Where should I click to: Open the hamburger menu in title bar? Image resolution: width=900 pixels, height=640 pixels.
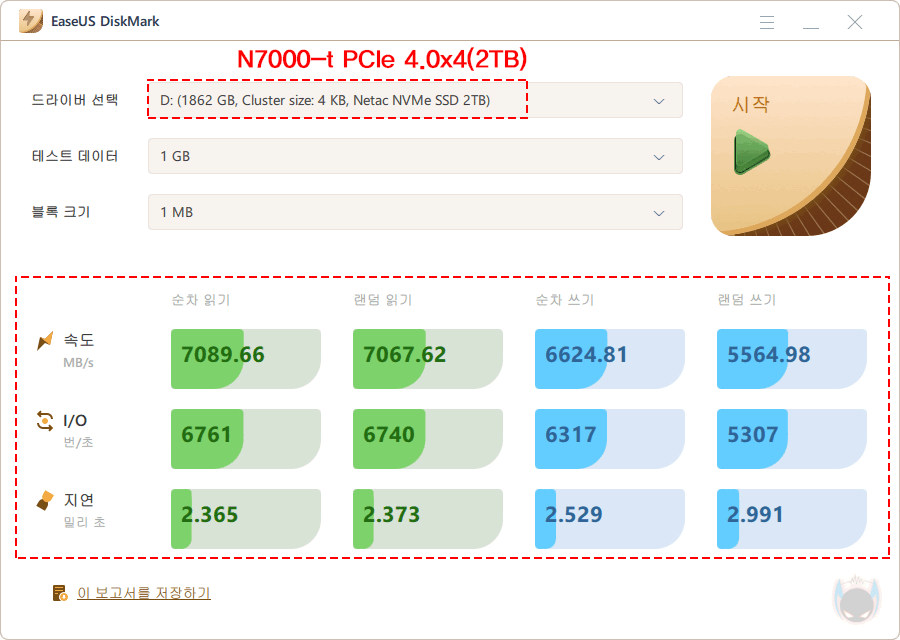click(x=767, y=22)
